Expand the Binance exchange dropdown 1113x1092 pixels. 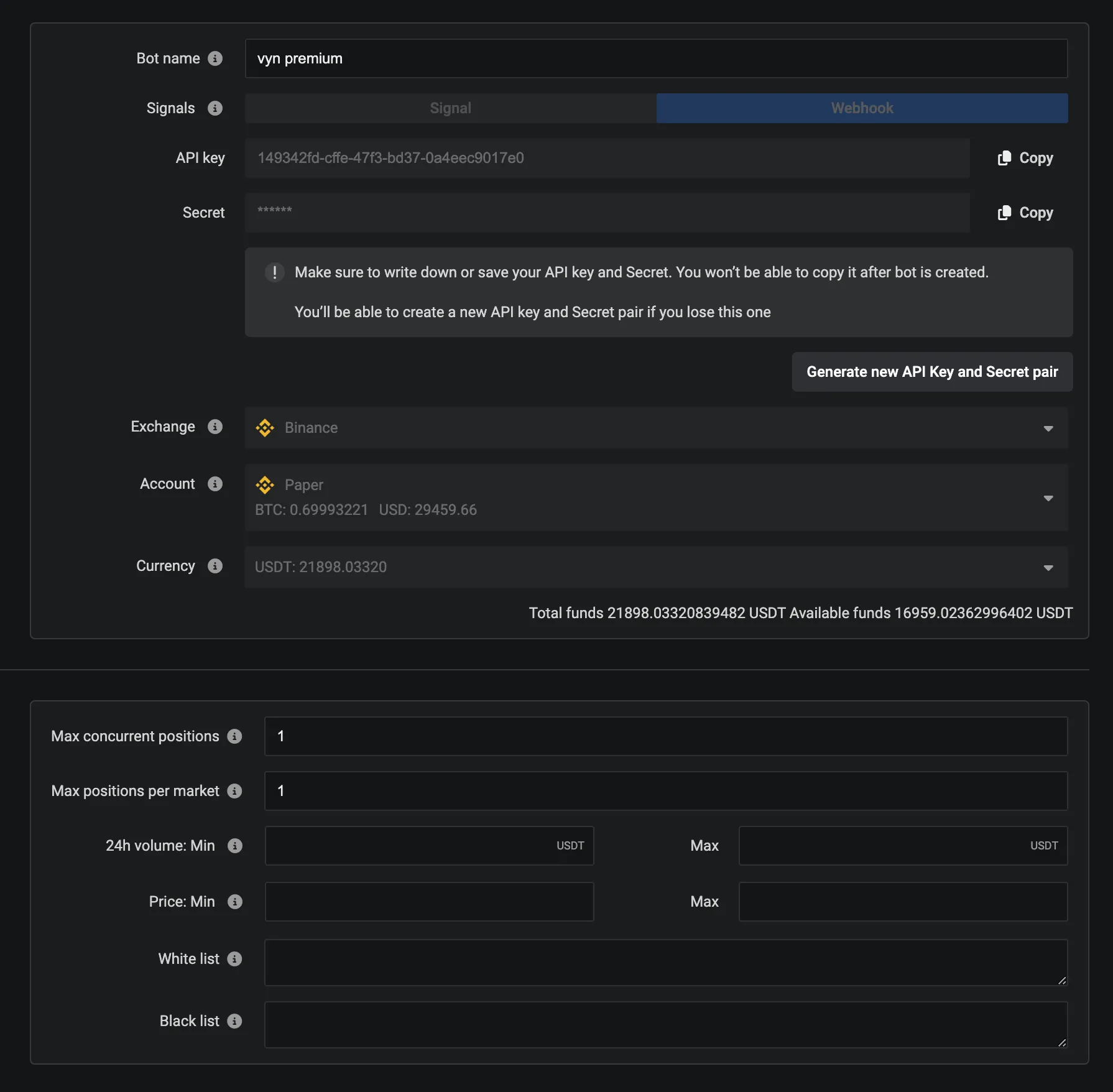tap(656, 428)
